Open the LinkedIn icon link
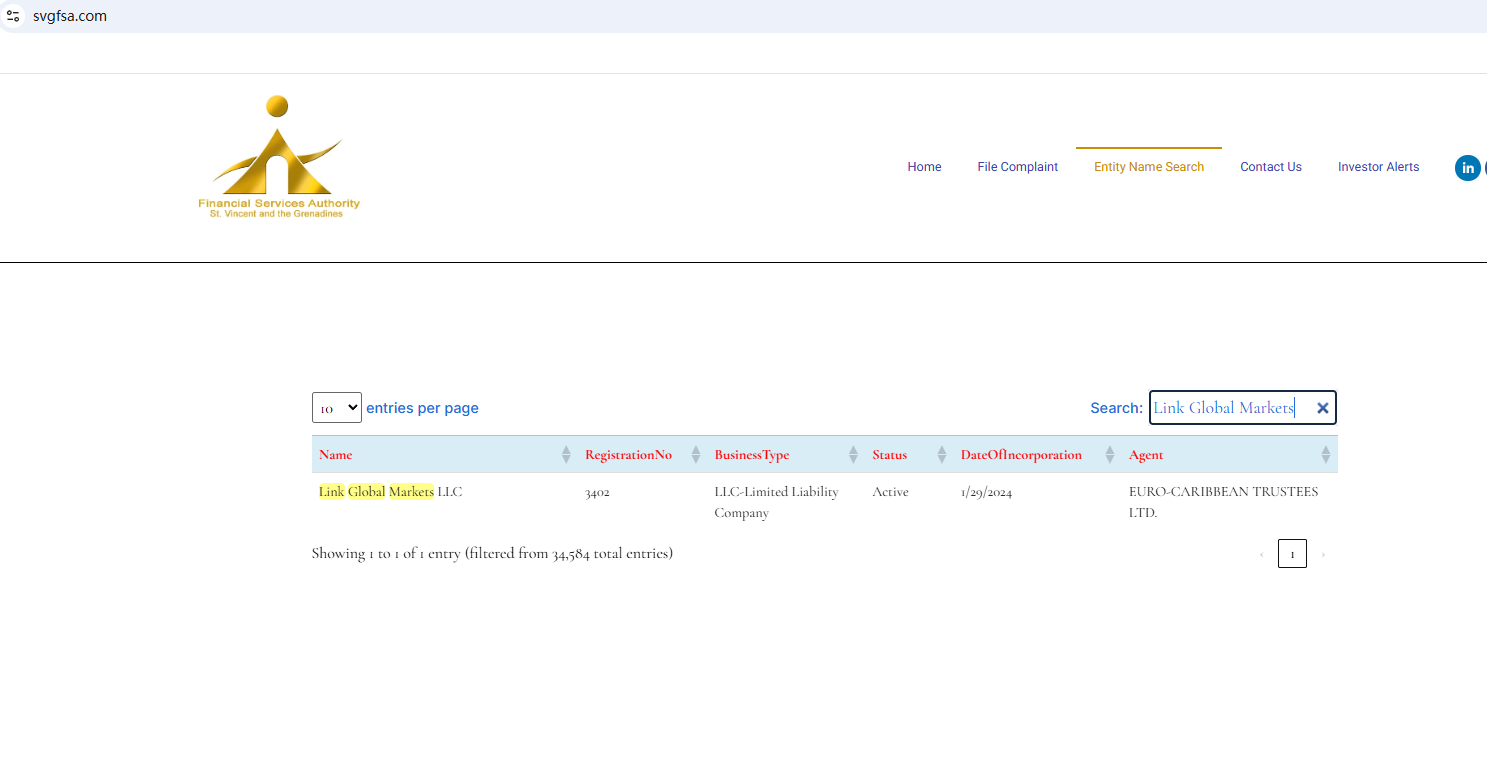The width and height of the screenshot is (1487, 769). point(1467,168)
